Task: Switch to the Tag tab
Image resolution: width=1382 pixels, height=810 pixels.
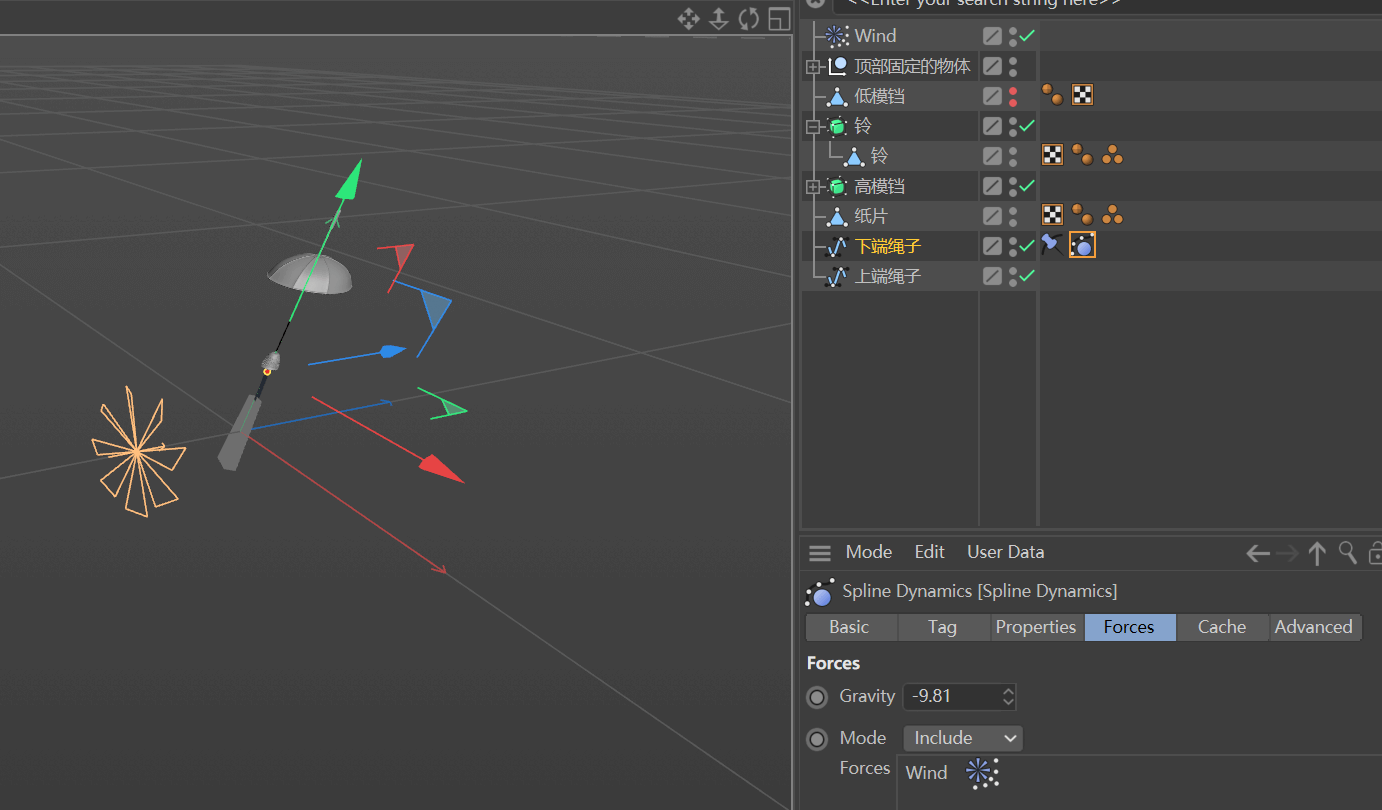Action: tap(942, 627)
